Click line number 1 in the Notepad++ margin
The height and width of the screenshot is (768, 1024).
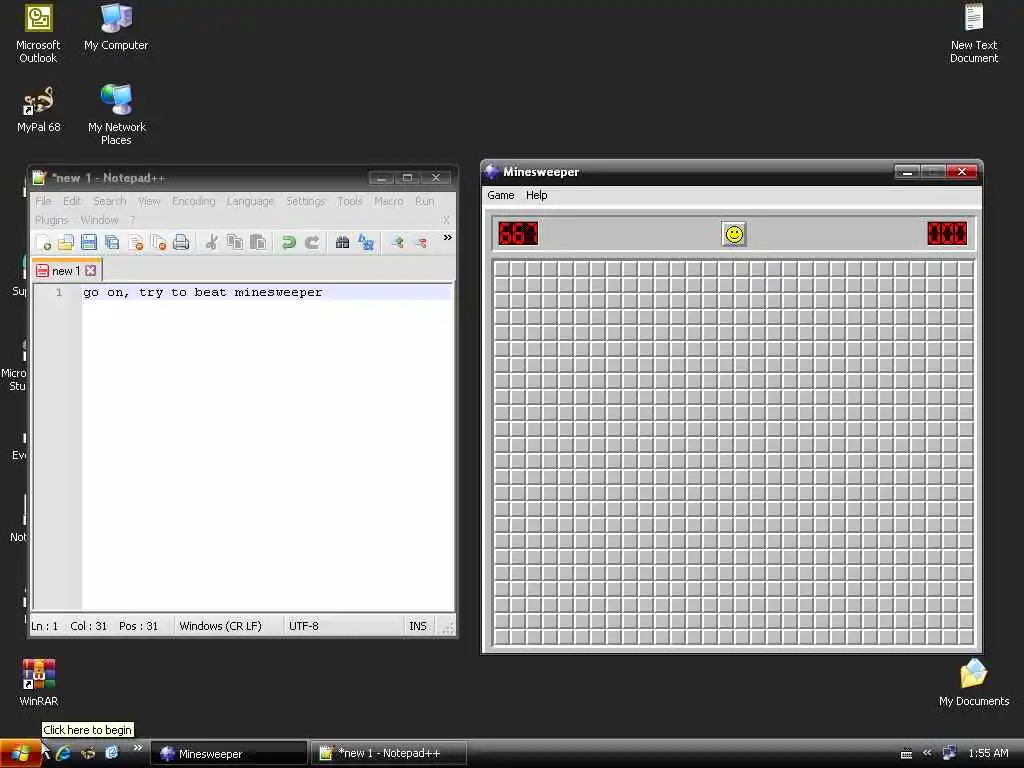click(59, 293)
